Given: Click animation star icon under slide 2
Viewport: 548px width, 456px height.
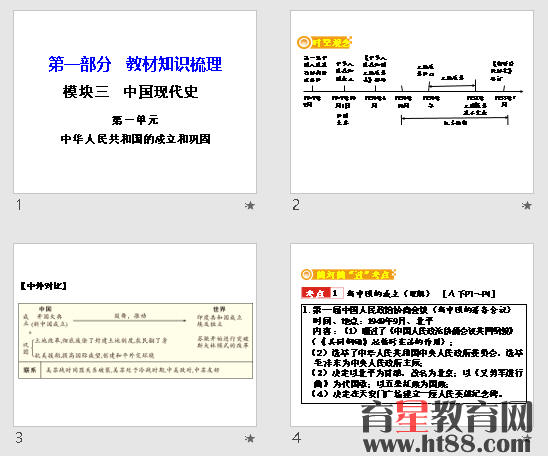Looking at the screenshot, I should 526,205.
